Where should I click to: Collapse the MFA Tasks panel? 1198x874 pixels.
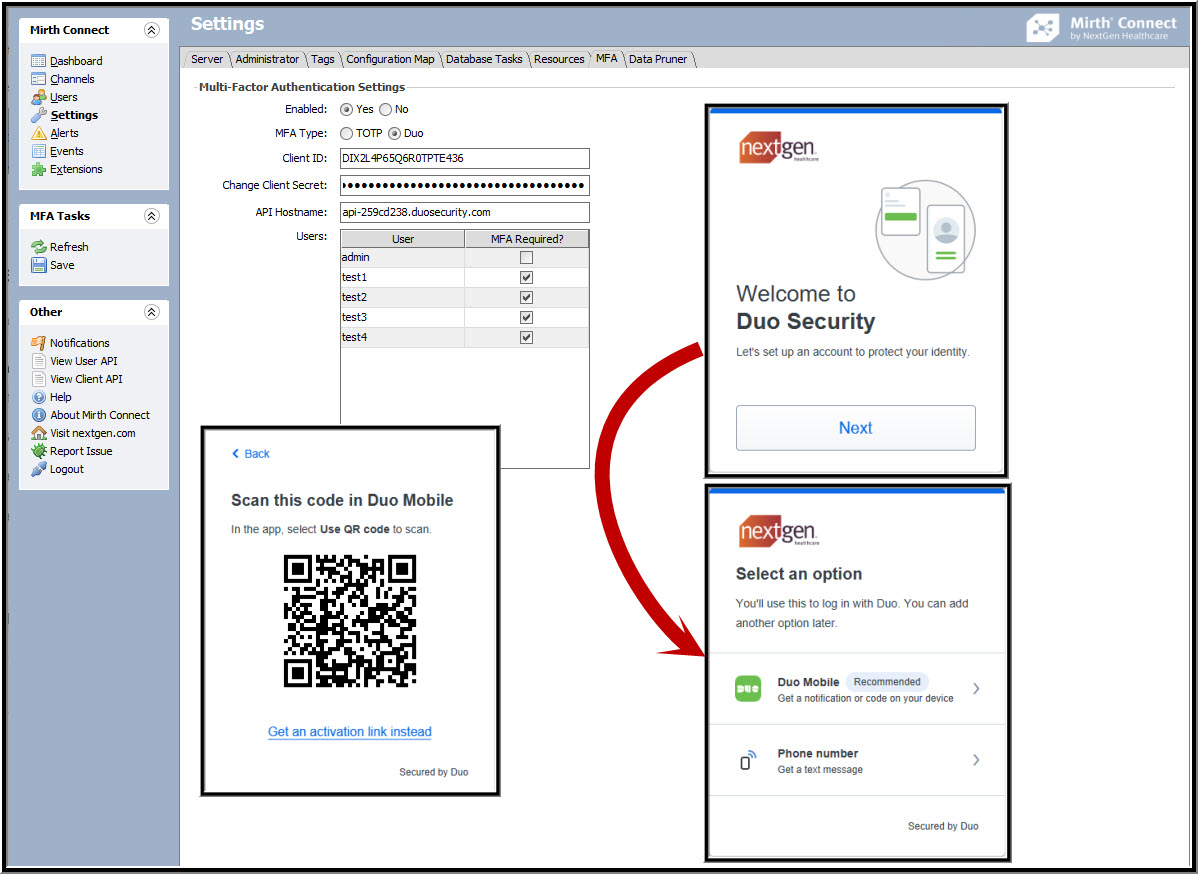pos(152,216)
